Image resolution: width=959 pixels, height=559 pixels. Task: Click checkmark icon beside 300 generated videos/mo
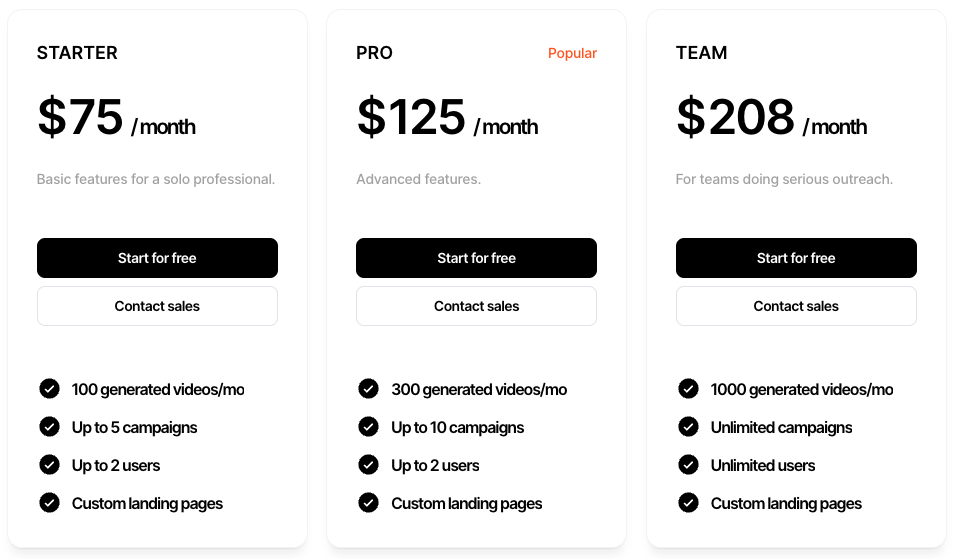click(x=368, y=389)
